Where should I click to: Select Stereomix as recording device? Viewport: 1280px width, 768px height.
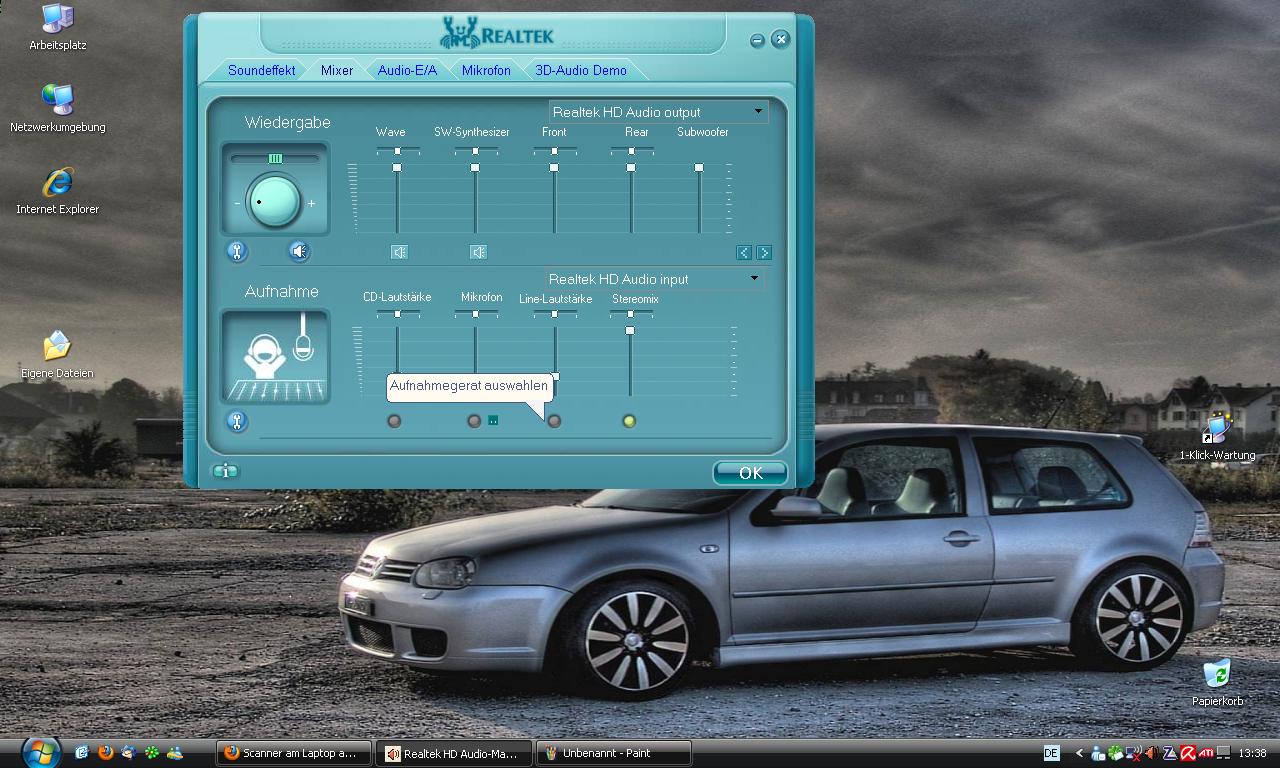point(629,421)
